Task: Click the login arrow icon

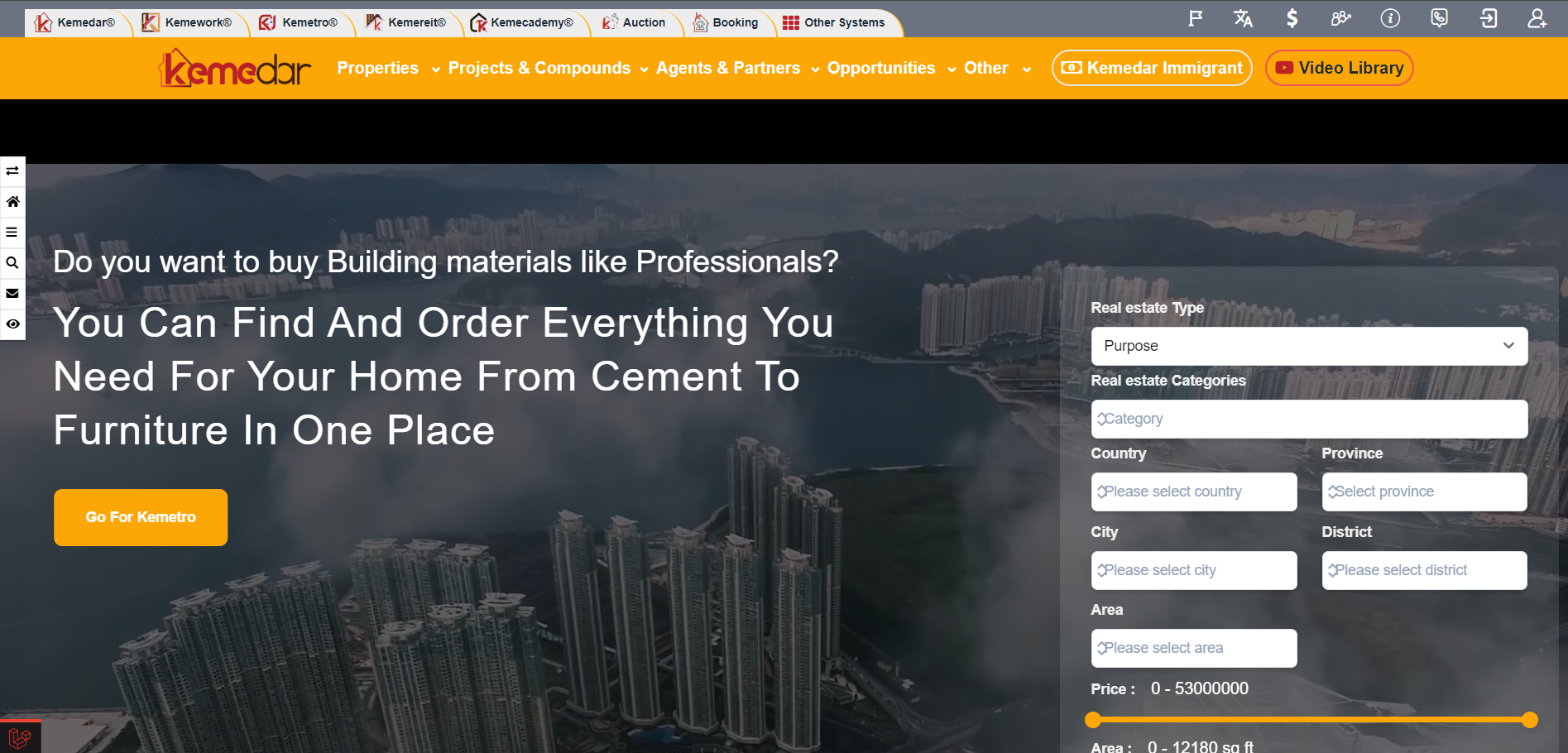Action: [1489, 18]
